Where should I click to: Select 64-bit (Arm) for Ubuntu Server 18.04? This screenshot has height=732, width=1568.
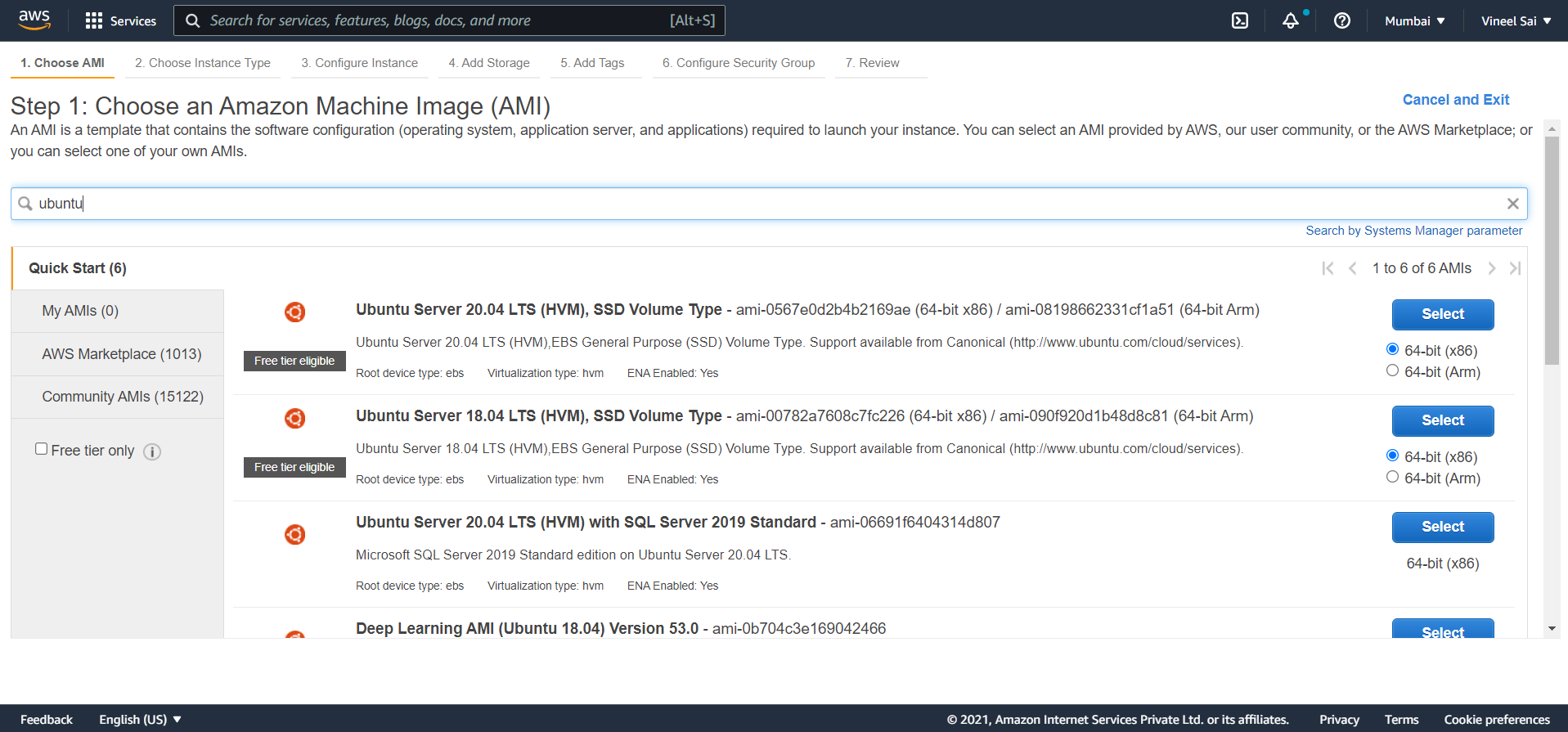[1392, 478]
